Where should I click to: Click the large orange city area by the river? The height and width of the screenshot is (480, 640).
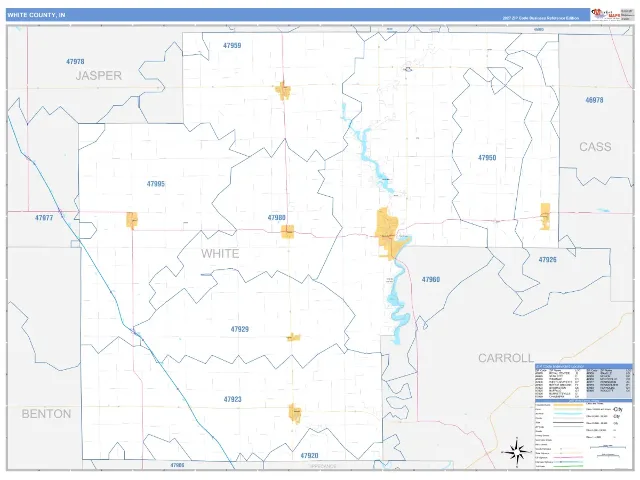click(x=387, y=233)
